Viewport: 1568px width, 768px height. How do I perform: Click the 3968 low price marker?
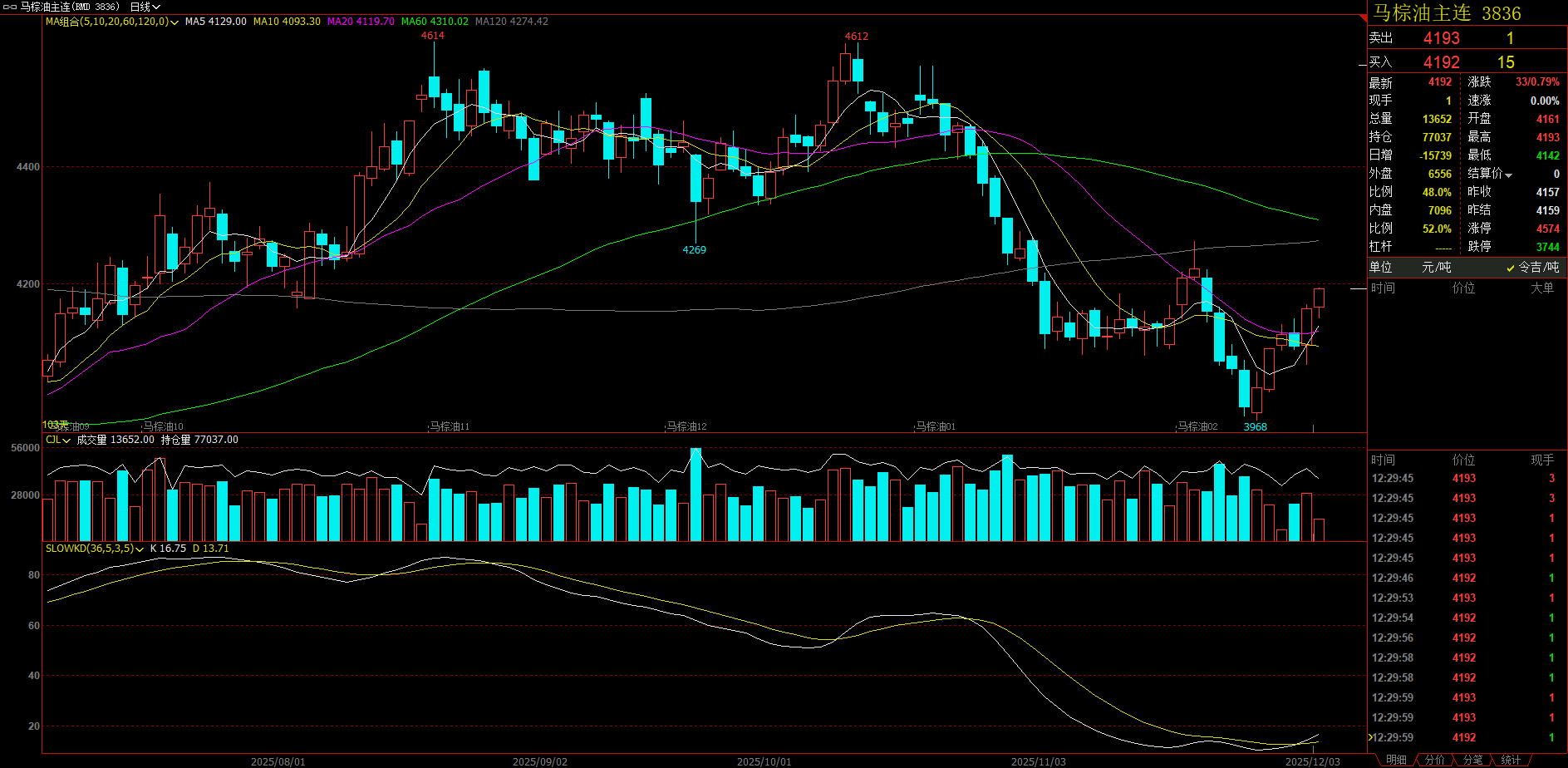coord(1255,427)
